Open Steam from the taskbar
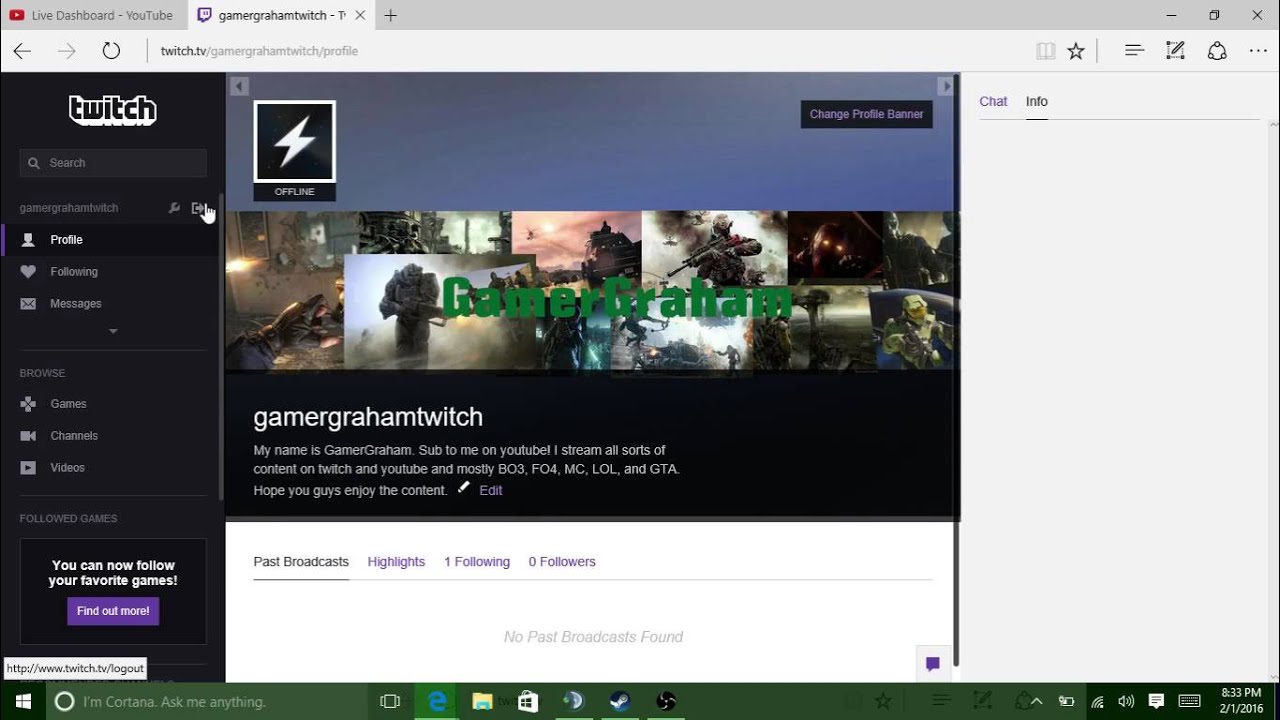 (x=620, y=701)
